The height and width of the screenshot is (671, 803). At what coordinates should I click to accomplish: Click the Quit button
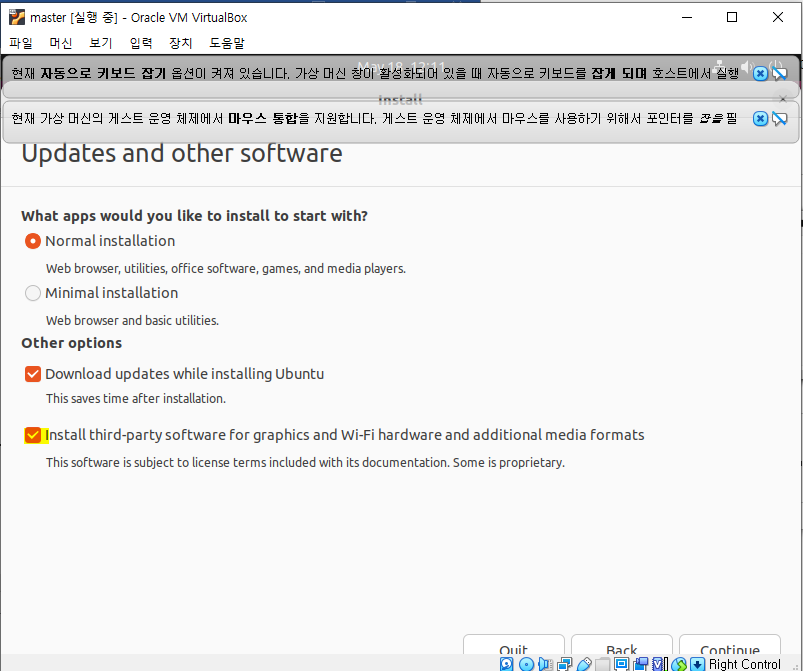(514, 645)
